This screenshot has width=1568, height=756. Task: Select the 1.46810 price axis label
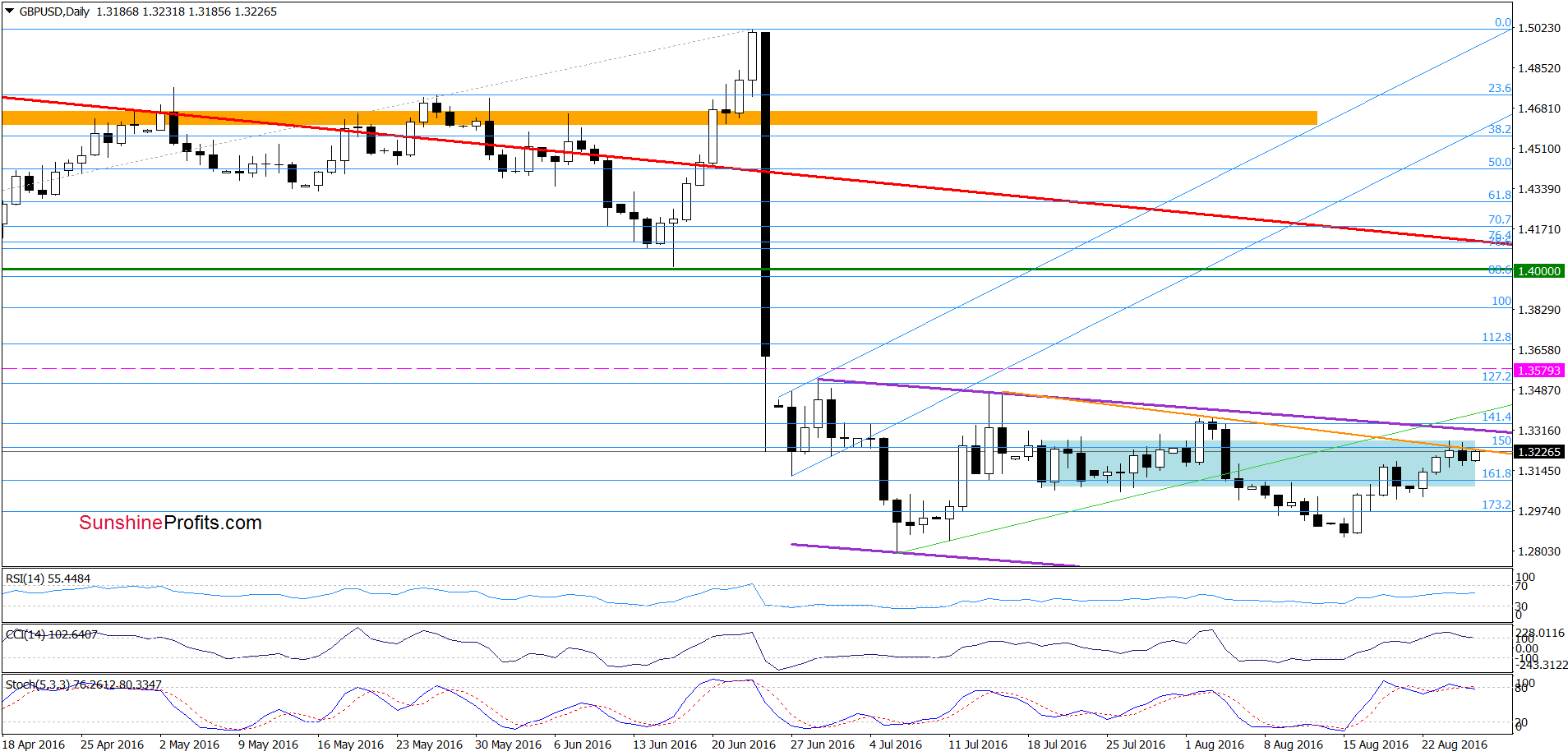pyautogui.click(x=1538, y=108)
